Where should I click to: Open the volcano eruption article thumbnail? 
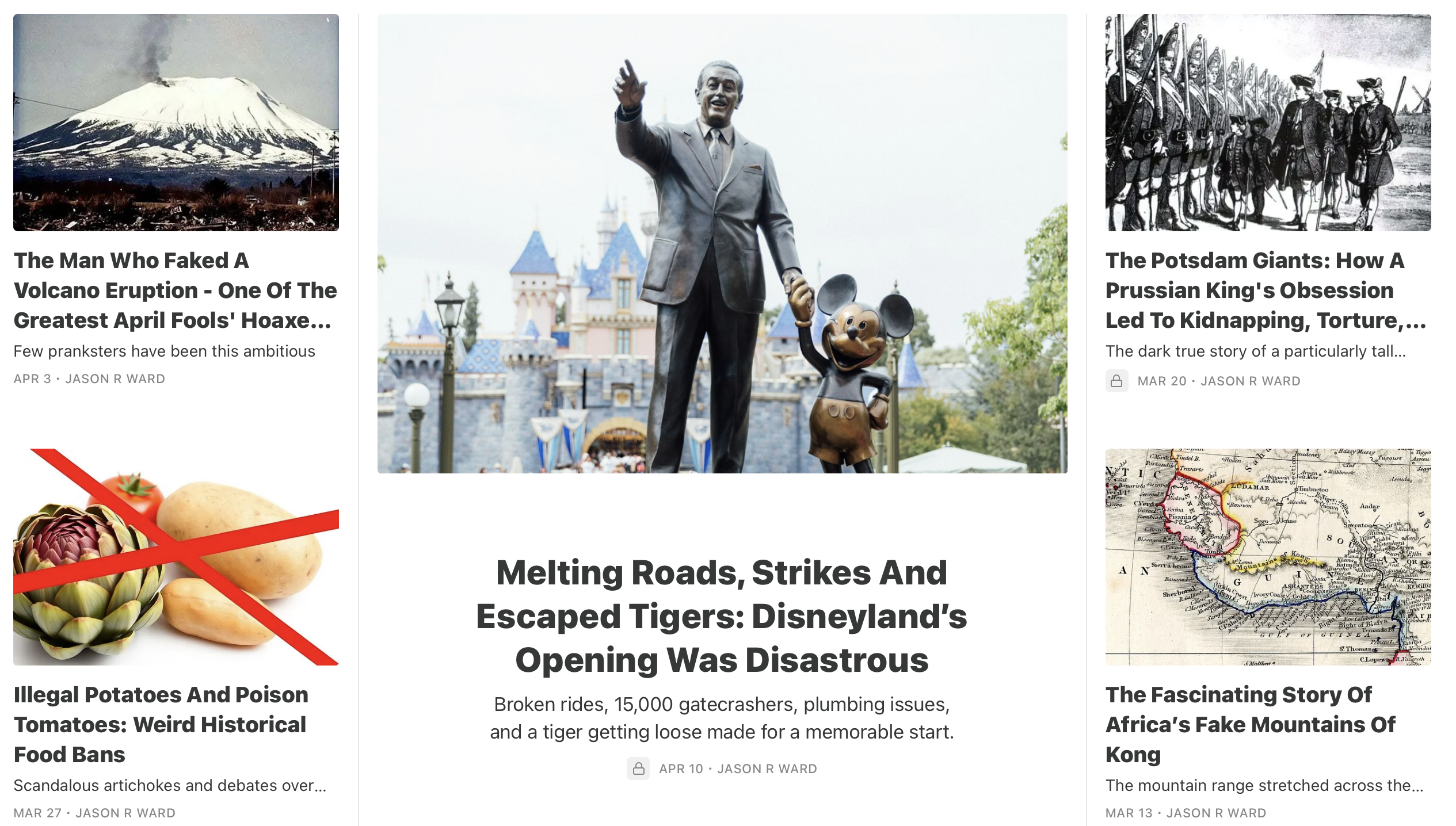click(176, 123)
